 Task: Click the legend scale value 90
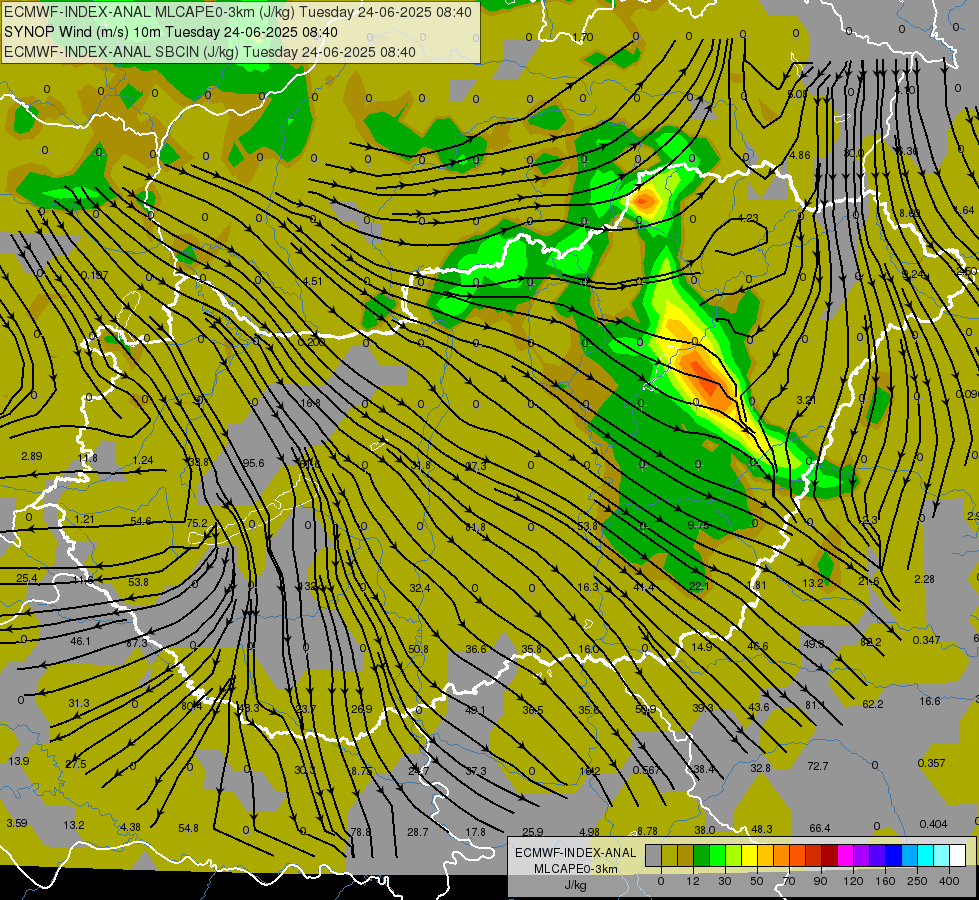[x=821, y=881]
